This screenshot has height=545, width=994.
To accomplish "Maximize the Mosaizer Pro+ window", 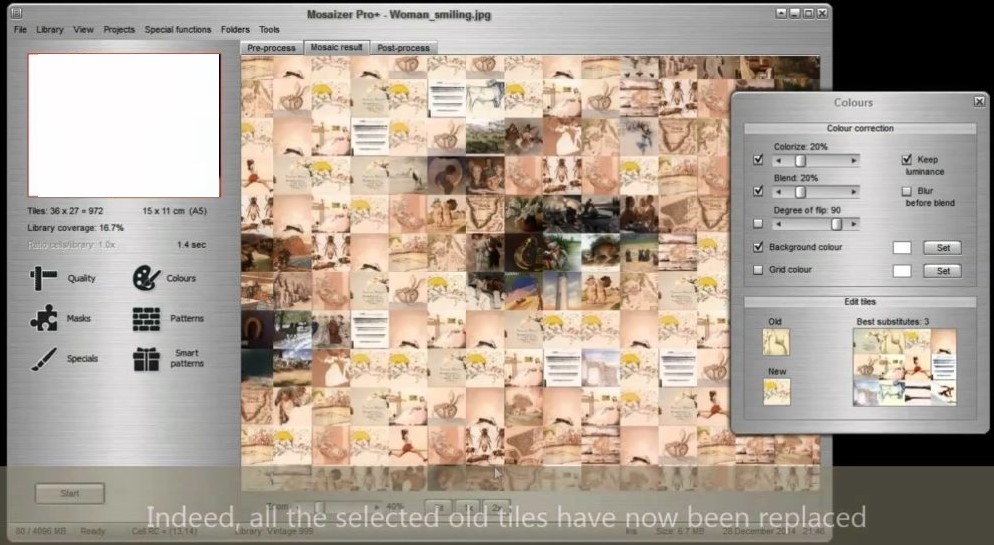I will point(808,13).
